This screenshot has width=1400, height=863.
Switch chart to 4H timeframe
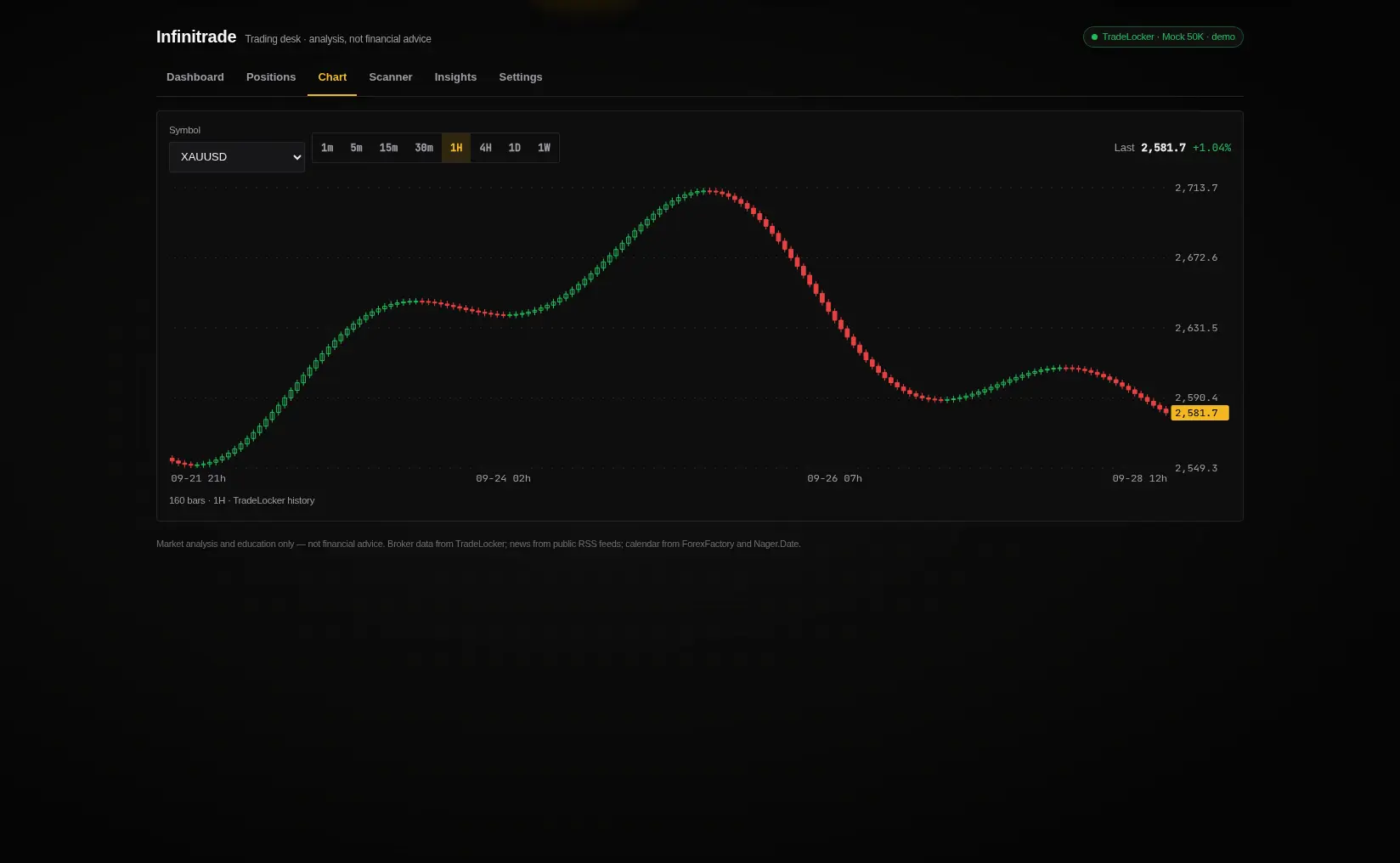click(485, 148)
